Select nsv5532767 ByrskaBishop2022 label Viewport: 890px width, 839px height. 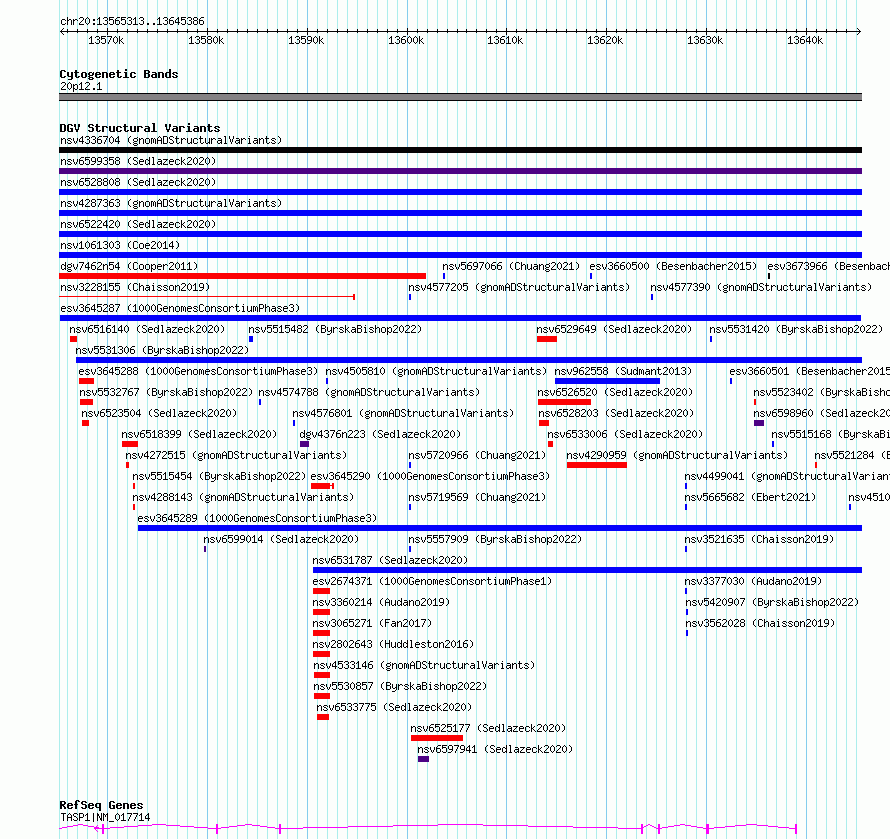pos(166,392)
